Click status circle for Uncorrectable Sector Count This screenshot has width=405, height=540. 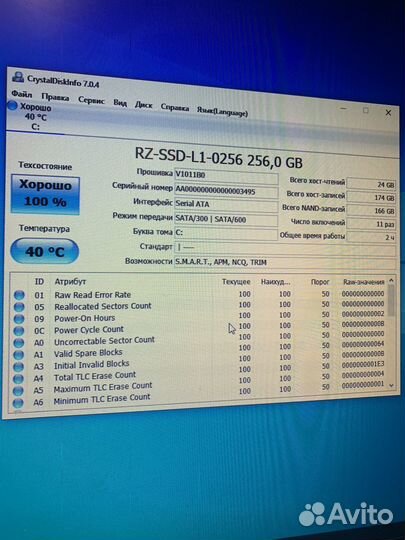19,342
